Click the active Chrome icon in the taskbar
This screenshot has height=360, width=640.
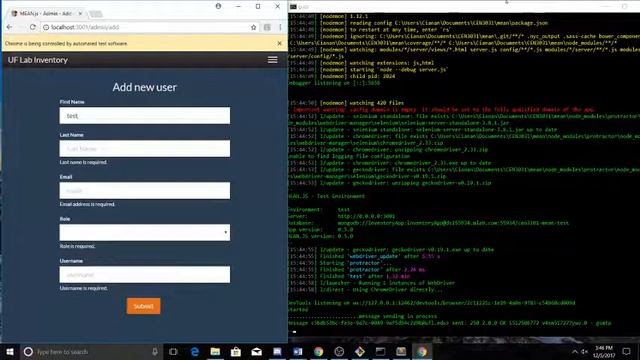coord(422,351)
